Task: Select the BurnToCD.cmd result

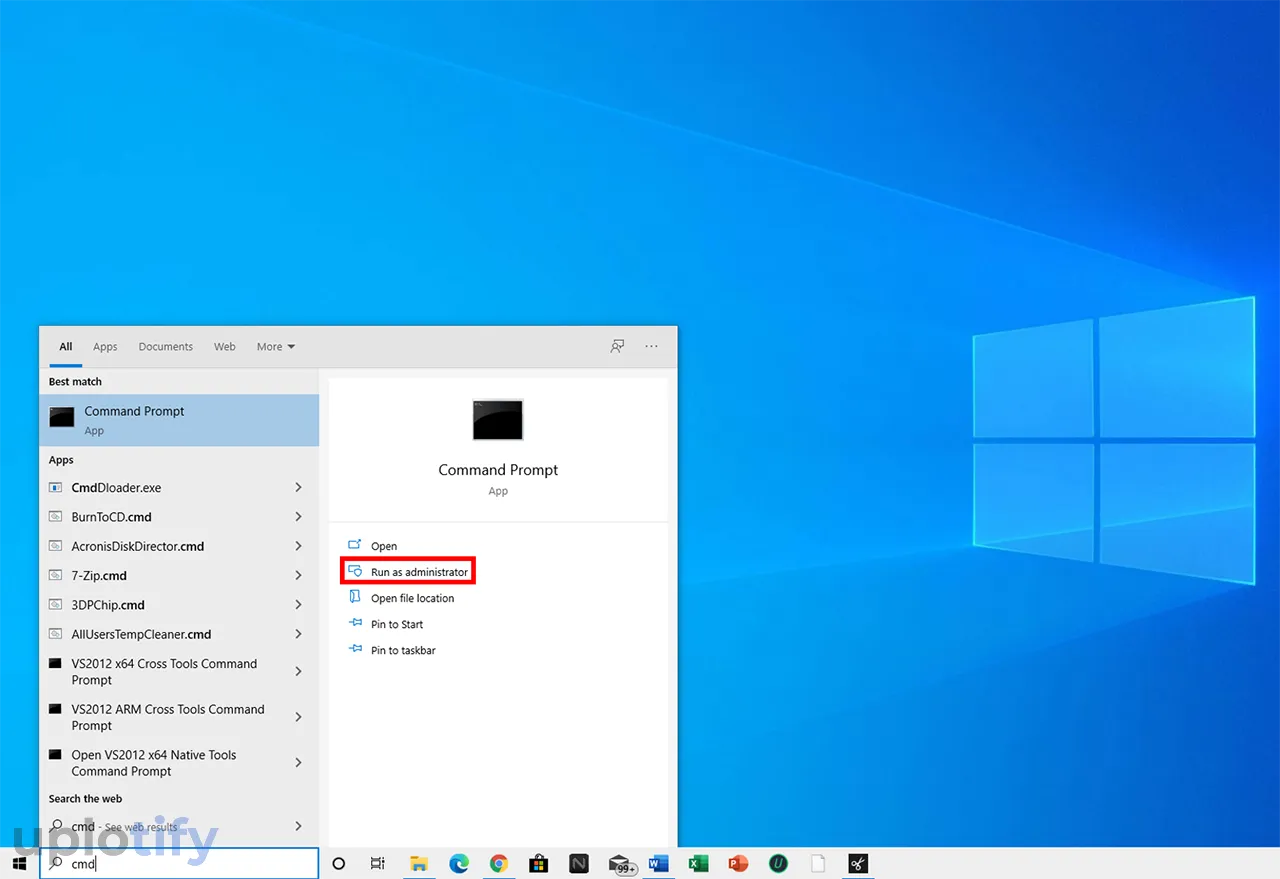Action: [112, 517]
